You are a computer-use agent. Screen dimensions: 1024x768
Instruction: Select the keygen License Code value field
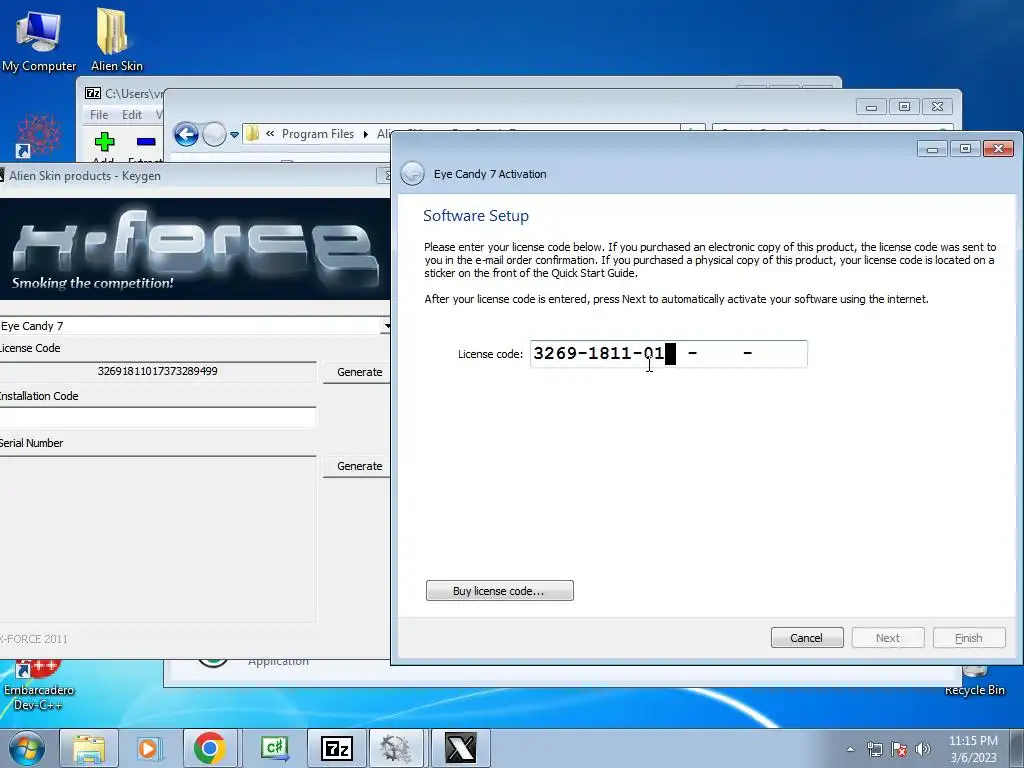(157, 372)
